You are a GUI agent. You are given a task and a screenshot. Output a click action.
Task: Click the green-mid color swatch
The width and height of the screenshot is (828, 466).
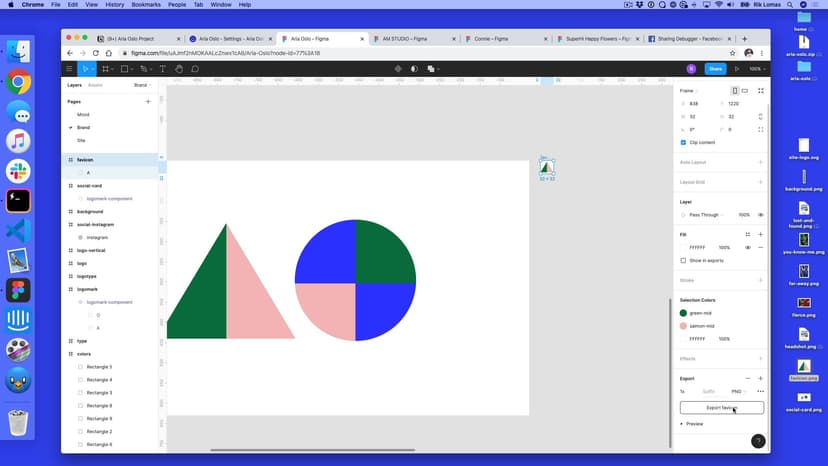tap(684, 313)
